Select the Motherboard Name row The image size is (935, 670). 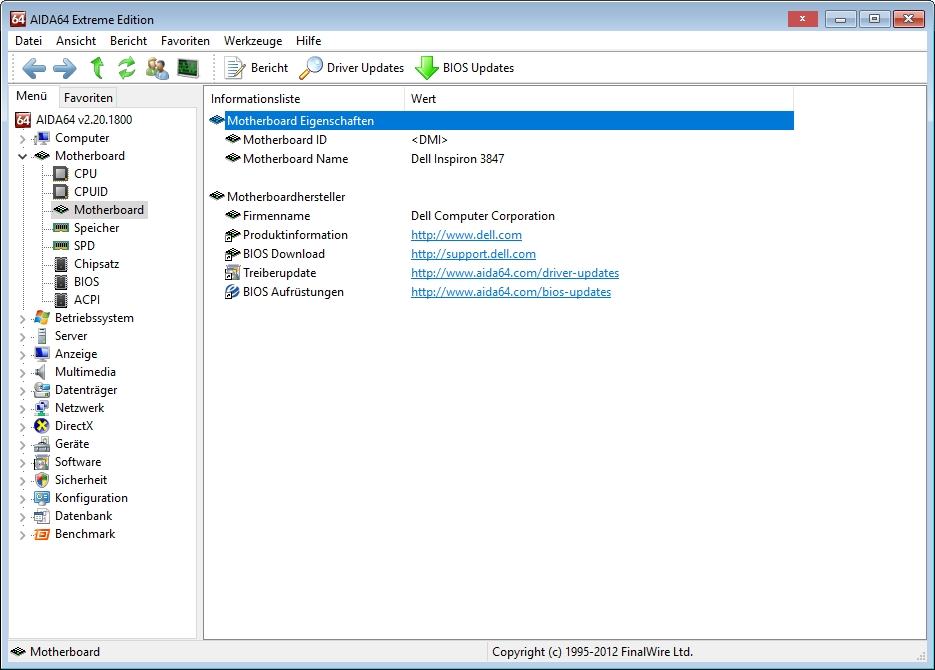tap(501, 159)
